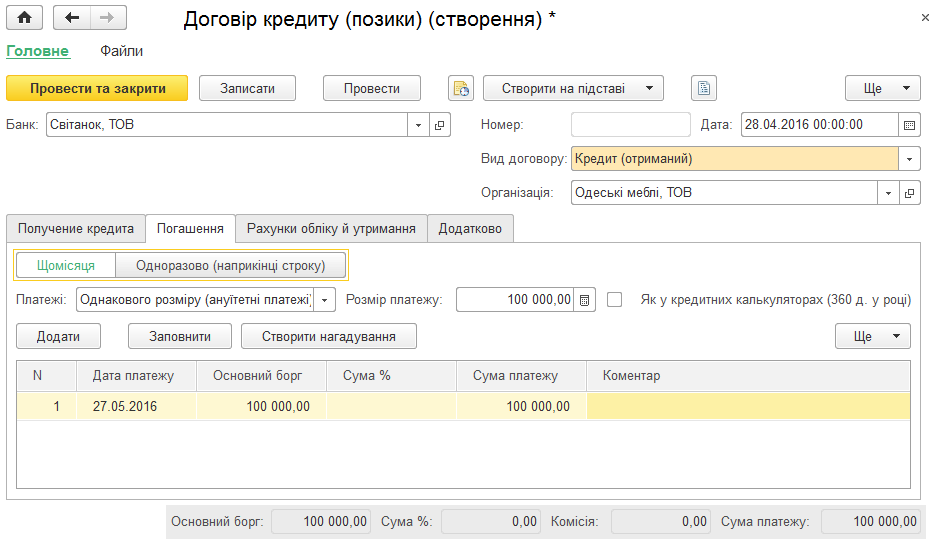This screenshot has width=933, height=543.
Task: Click the Сума % total field at bottom
Action: tap(491, 522)
